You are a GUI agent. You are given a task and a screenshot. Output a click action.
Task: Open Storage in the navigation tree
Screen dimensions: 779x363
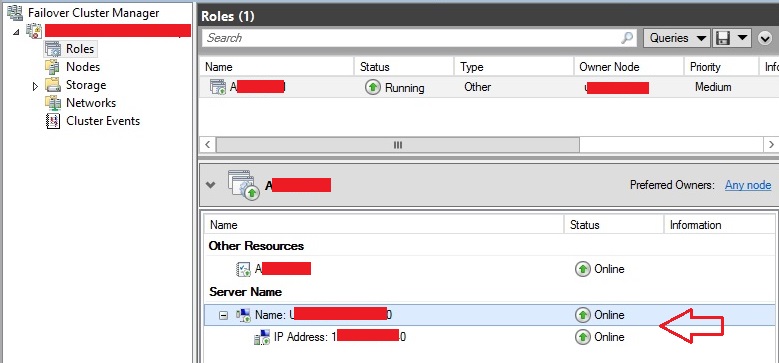tap(85, 85)
